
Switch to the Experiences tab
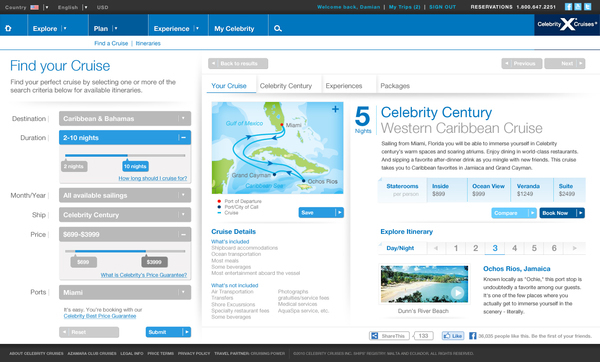(x=344, y=86)
